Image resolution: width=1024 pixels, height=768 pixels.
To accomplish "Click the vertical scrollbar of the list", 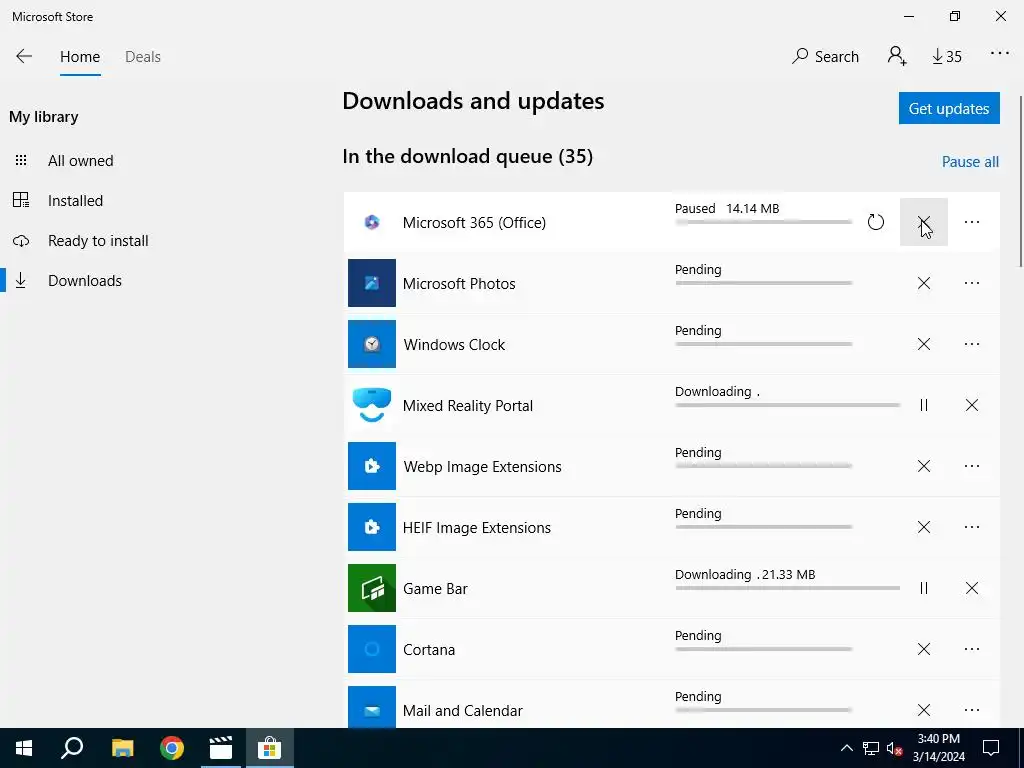I will click(x=1021, y=181).
